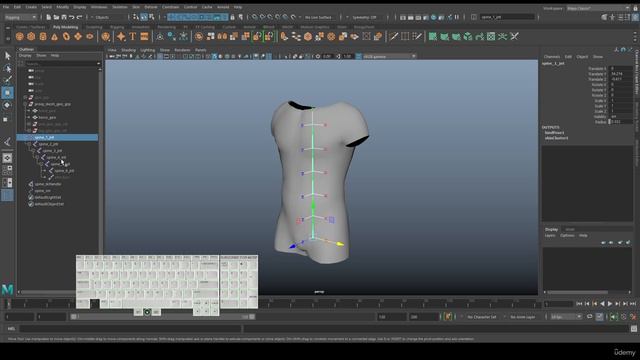
Task: Activate the Scale tool in the Tool Box
Action: [x=6, y=119]
